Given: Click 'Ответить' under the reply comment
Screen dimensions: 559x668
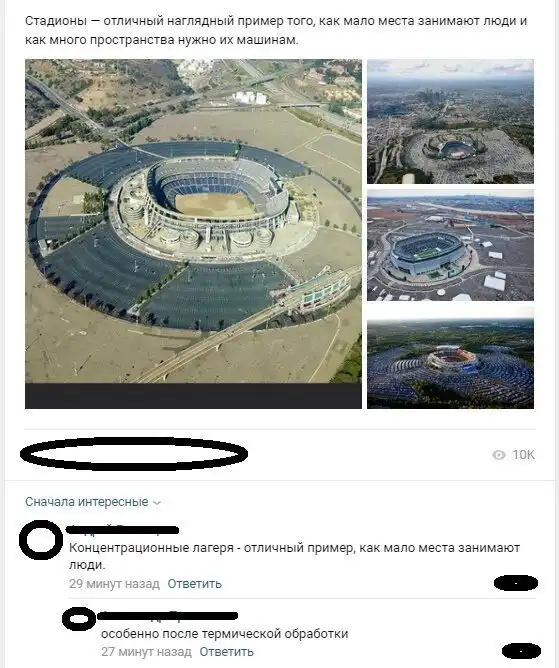Looking at the screenshot, I should [x=226, y=652].
